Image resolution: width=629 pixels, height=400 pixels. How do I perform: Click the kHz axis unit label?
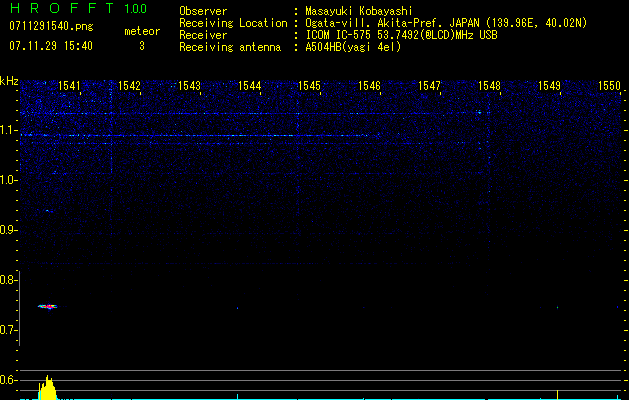[9, 81]
